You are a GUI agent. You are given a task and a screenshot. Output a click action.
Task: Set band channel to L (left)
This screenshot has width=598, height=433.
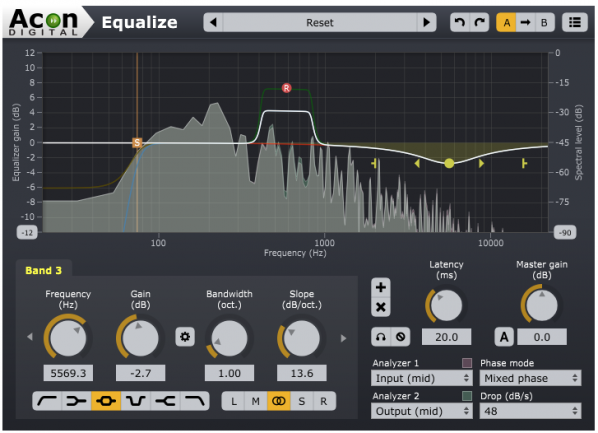(x=234, y=401)
